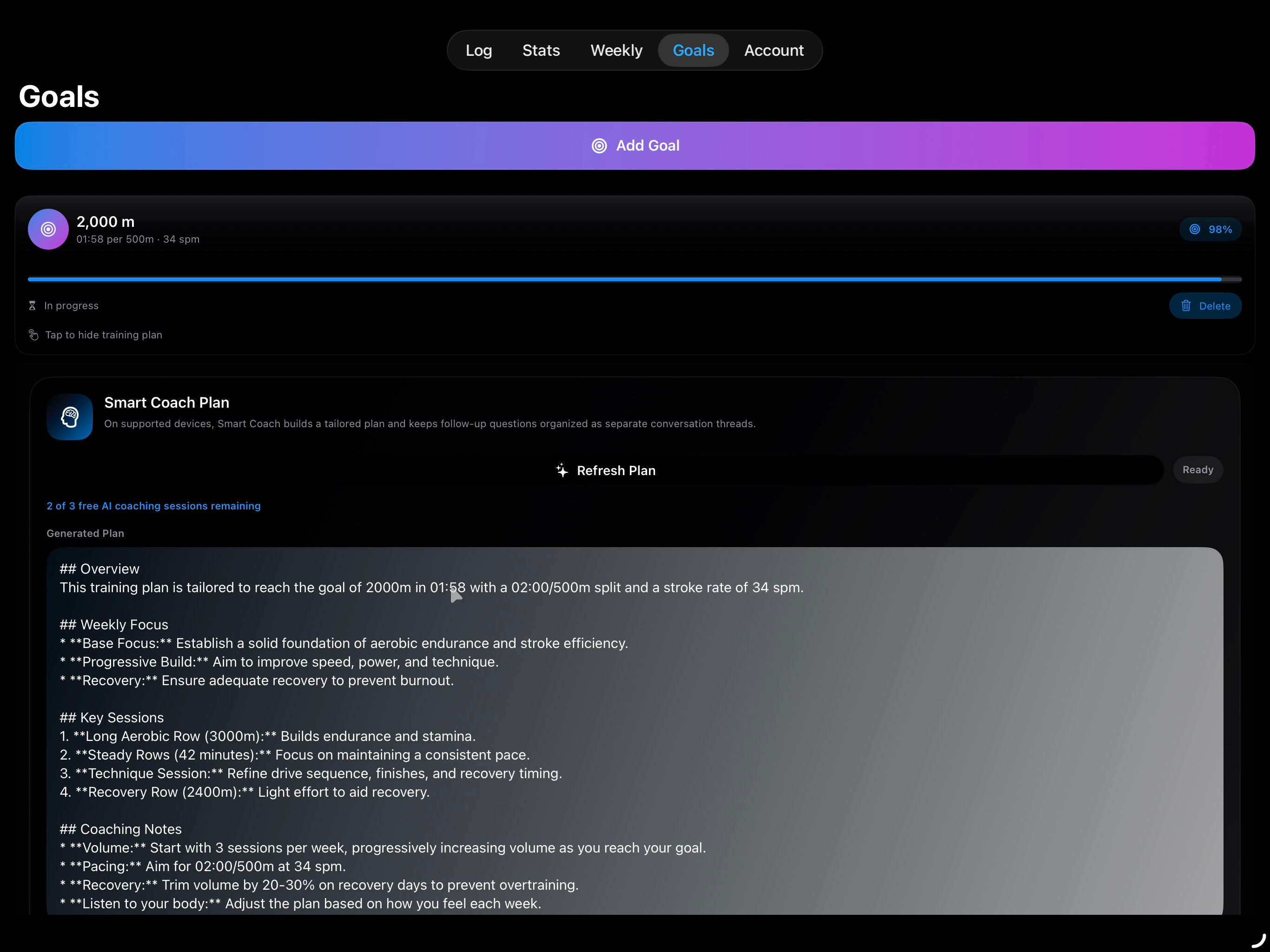Click the Steady Rows (42 minutes) line
This screenshot has width=1270, height=952.
[295, 755]
